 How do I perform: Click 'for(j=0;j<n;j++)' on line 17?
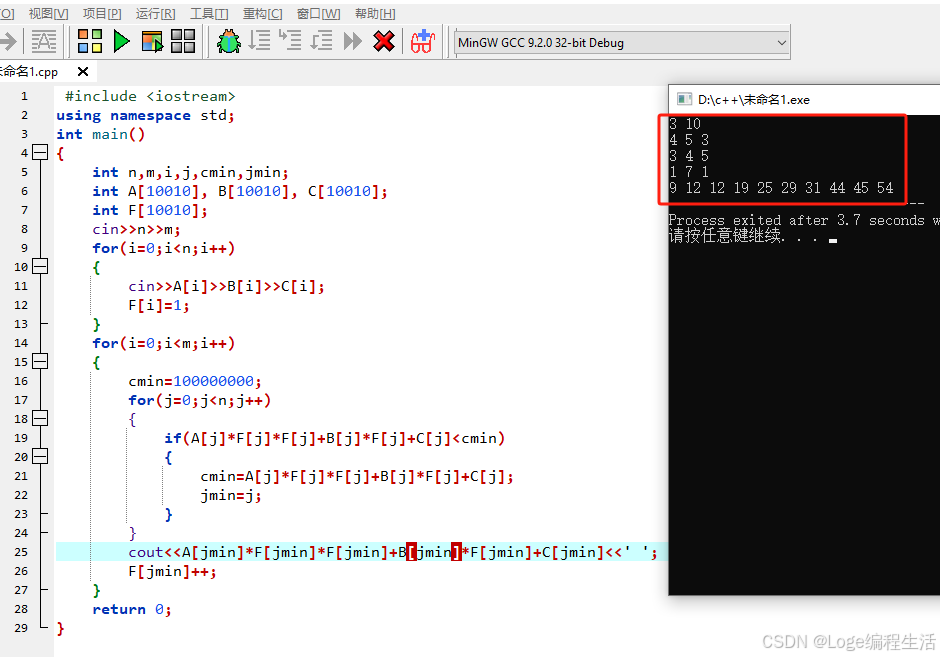click(200, 400)
